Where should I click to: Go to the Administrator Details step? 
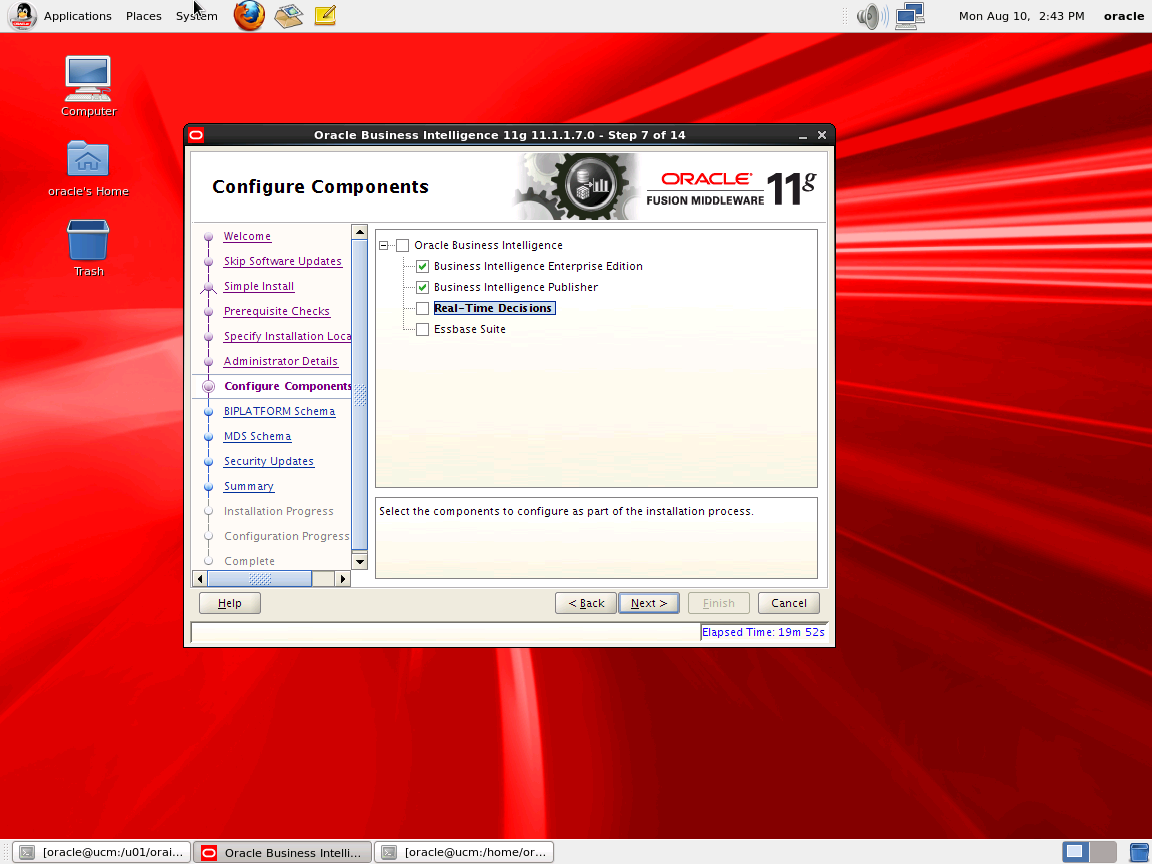coord(281,361)
